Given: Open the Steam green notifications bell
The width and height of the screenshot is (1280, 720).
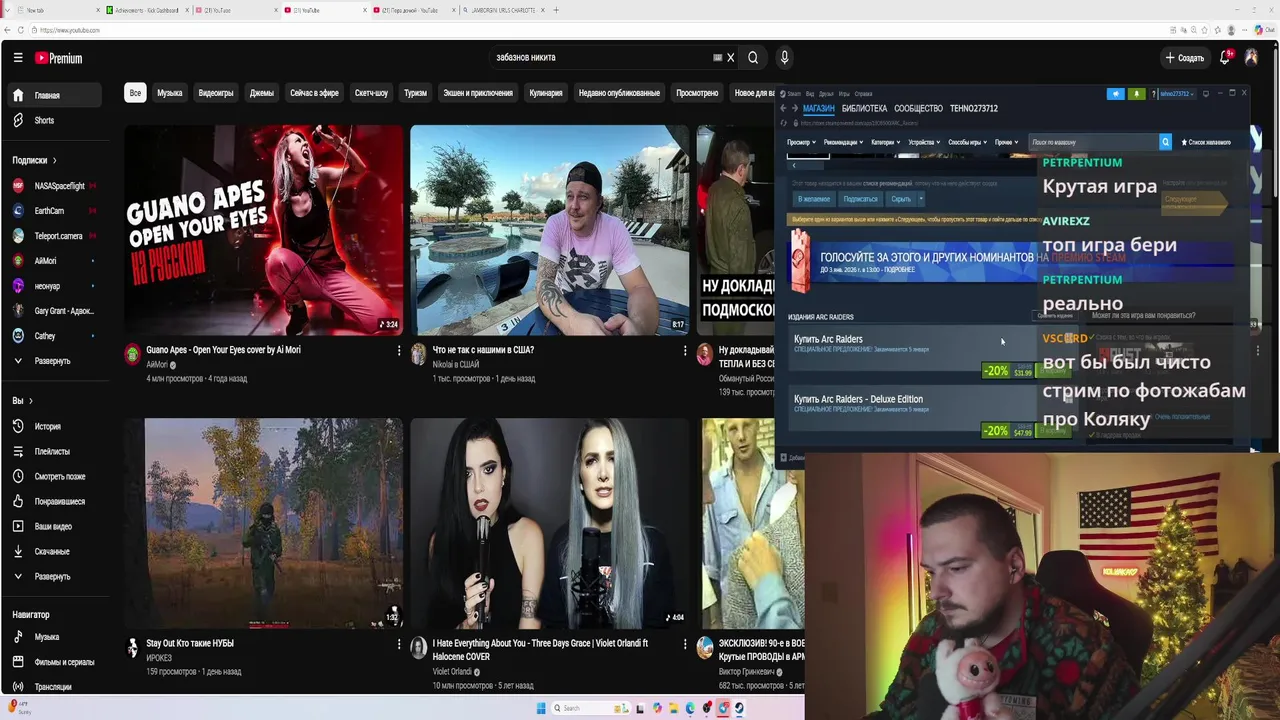Looking at the screenshot, I should click(1136, 94).
